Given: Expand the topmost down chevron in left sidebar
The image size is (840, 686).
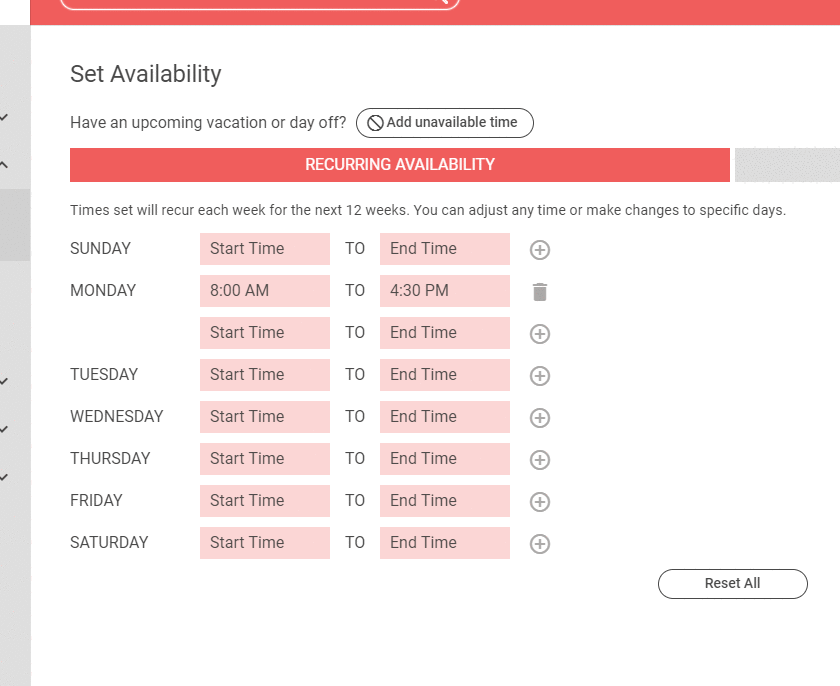Looking at the screenshot, I should [x=5, y=117].
